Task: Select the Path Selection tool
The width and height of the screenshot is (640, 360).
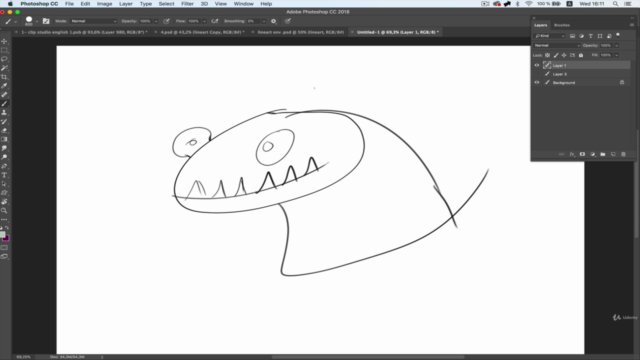Action: (x=4, y=184)
